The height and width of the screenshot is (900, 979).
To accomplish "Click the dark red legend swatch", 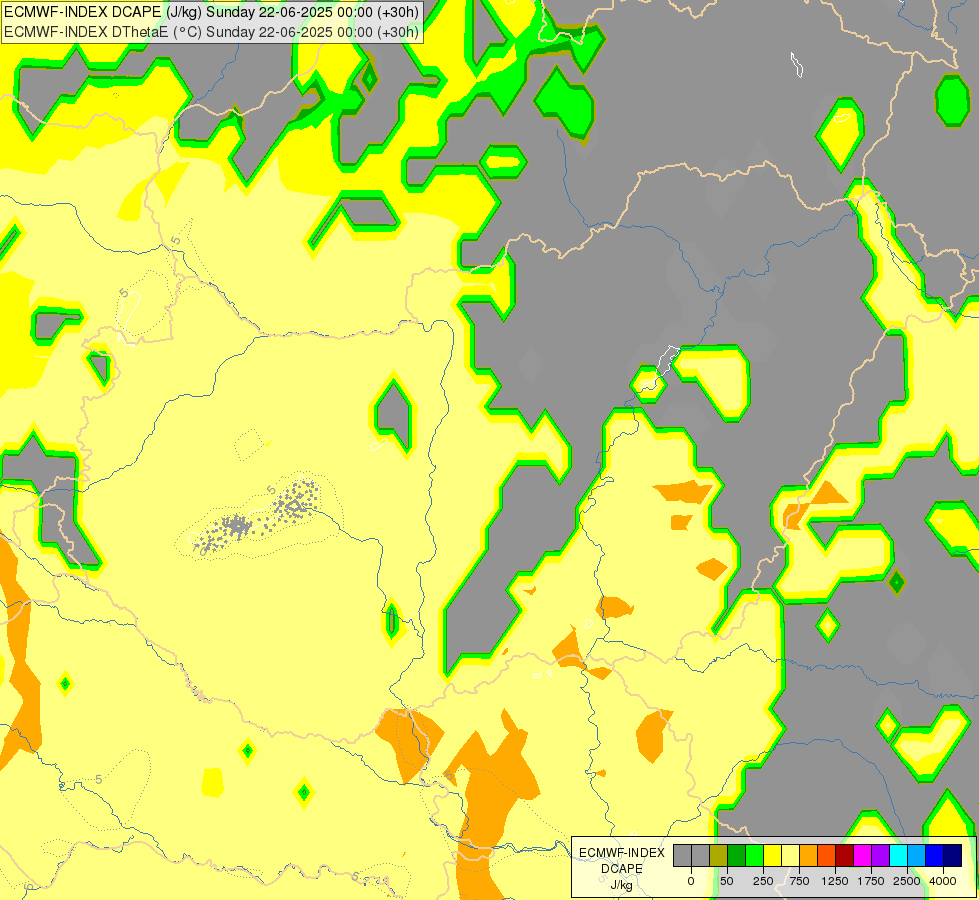I will [845, 855].
